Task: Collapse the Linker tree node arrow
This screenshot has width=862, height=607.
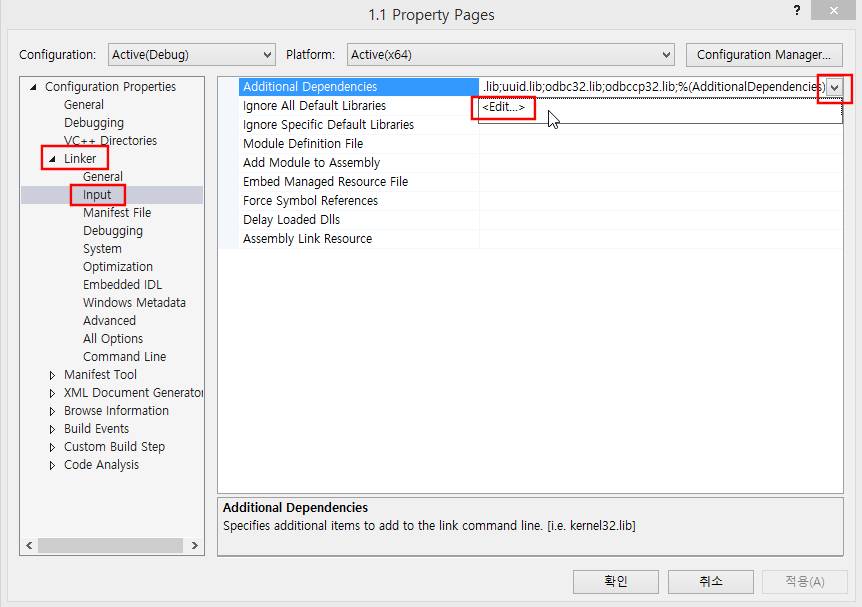Action: pyautogui.click(x=52, y=159)
